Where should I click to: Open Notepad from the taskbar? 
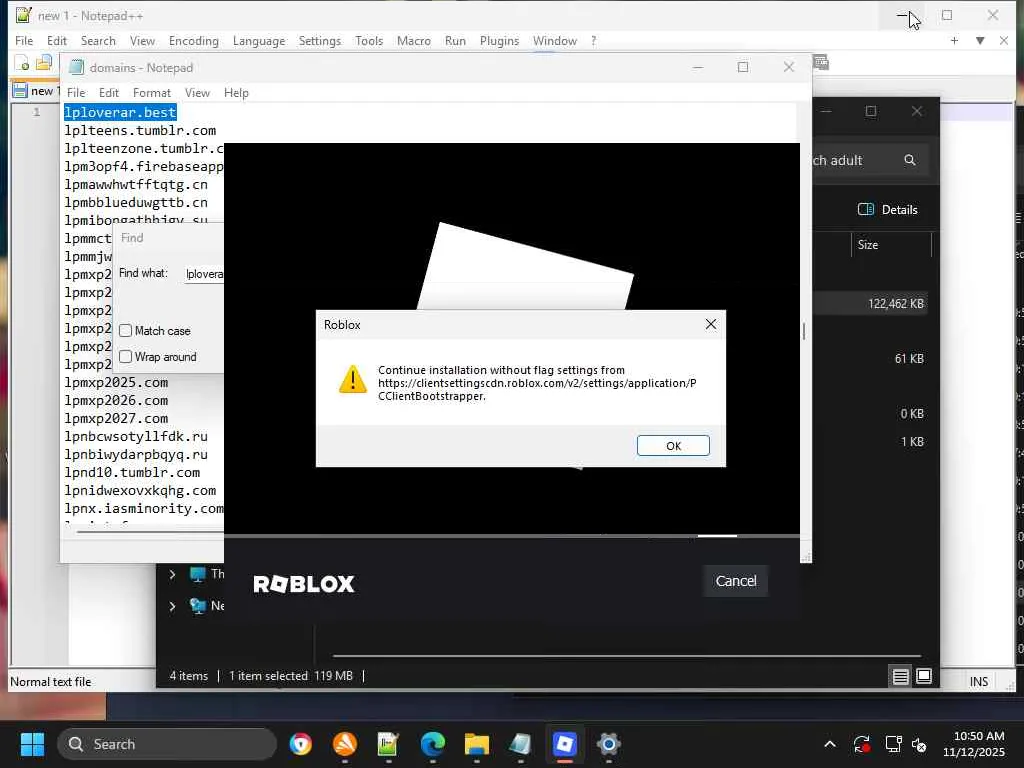click(x=520, y=744)
